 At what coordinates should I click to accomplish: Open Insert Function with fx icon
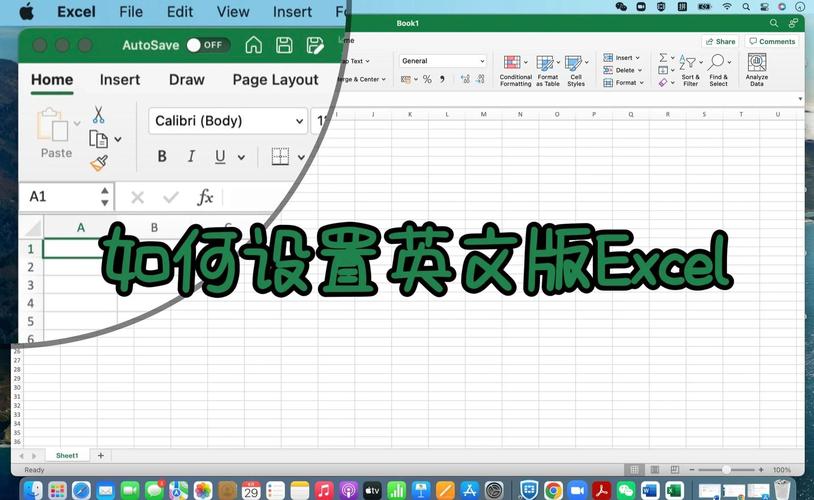205,197
